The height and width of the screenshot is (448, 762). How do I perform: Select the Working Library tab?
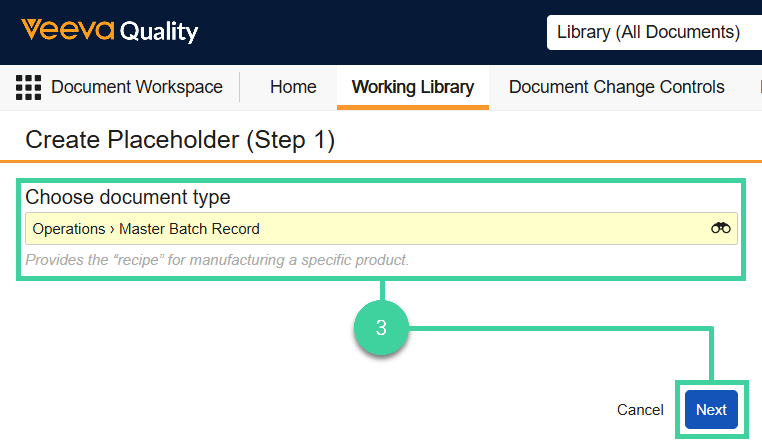click(413, 87)
